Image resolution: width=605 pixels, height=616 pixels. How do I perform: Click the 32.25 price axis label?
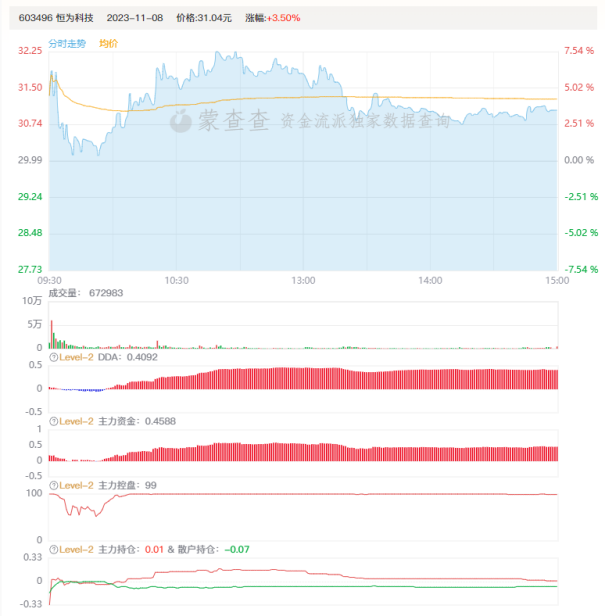(30, 51)
